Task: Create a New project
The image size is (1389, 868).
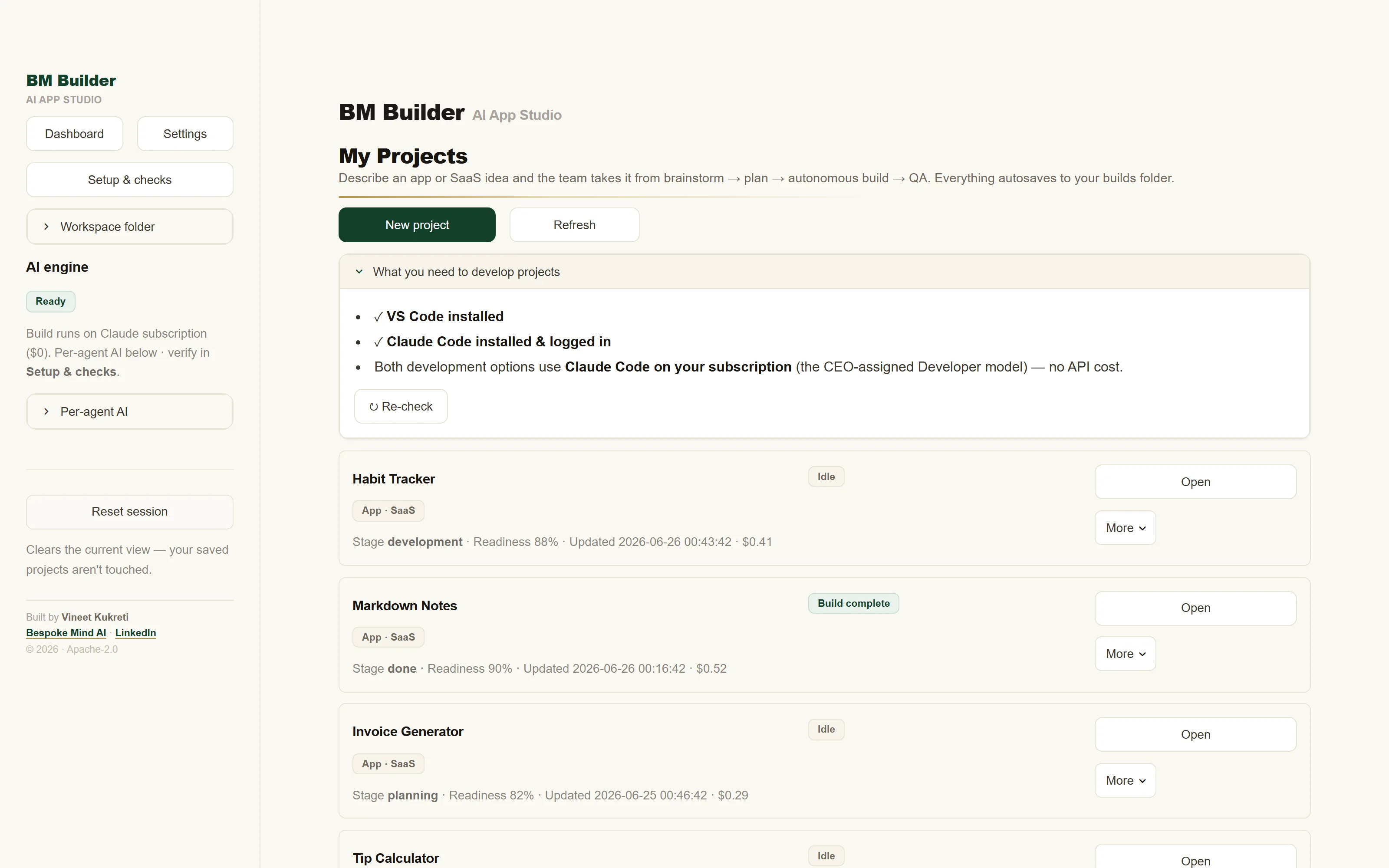Action: click(x=417, y=225)
